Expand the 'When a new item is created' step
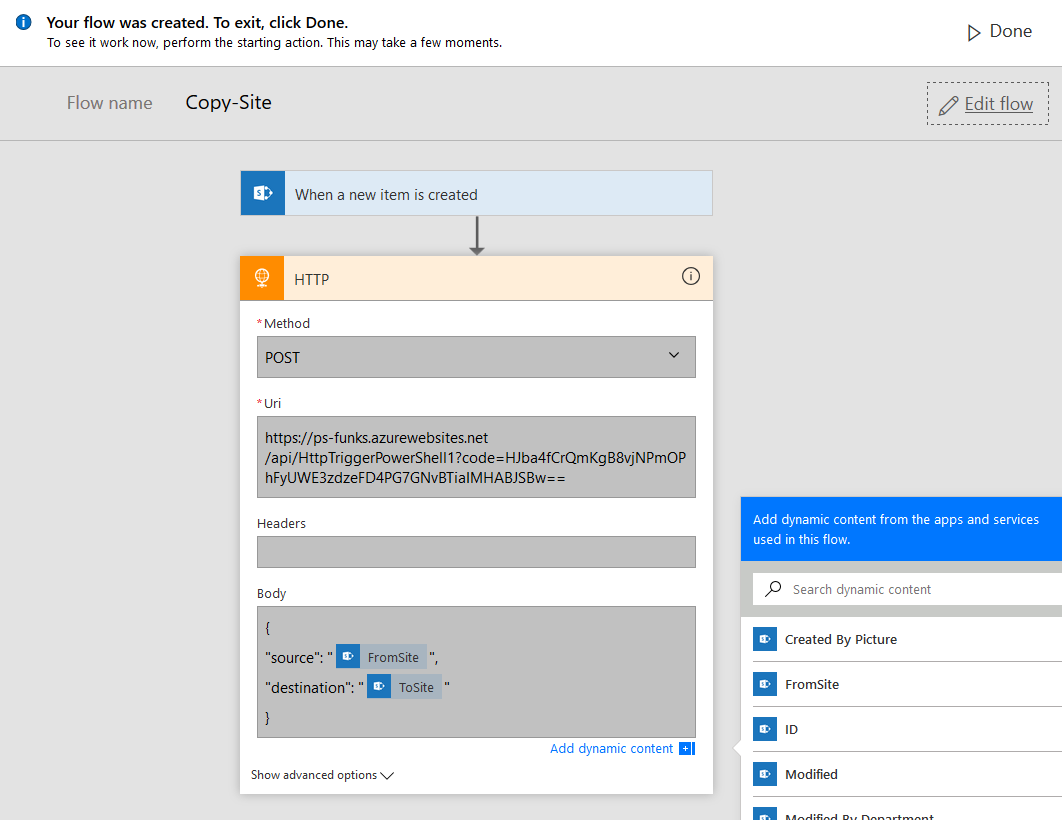Screen dimensions: 1062x820 (x=500, y=194)
